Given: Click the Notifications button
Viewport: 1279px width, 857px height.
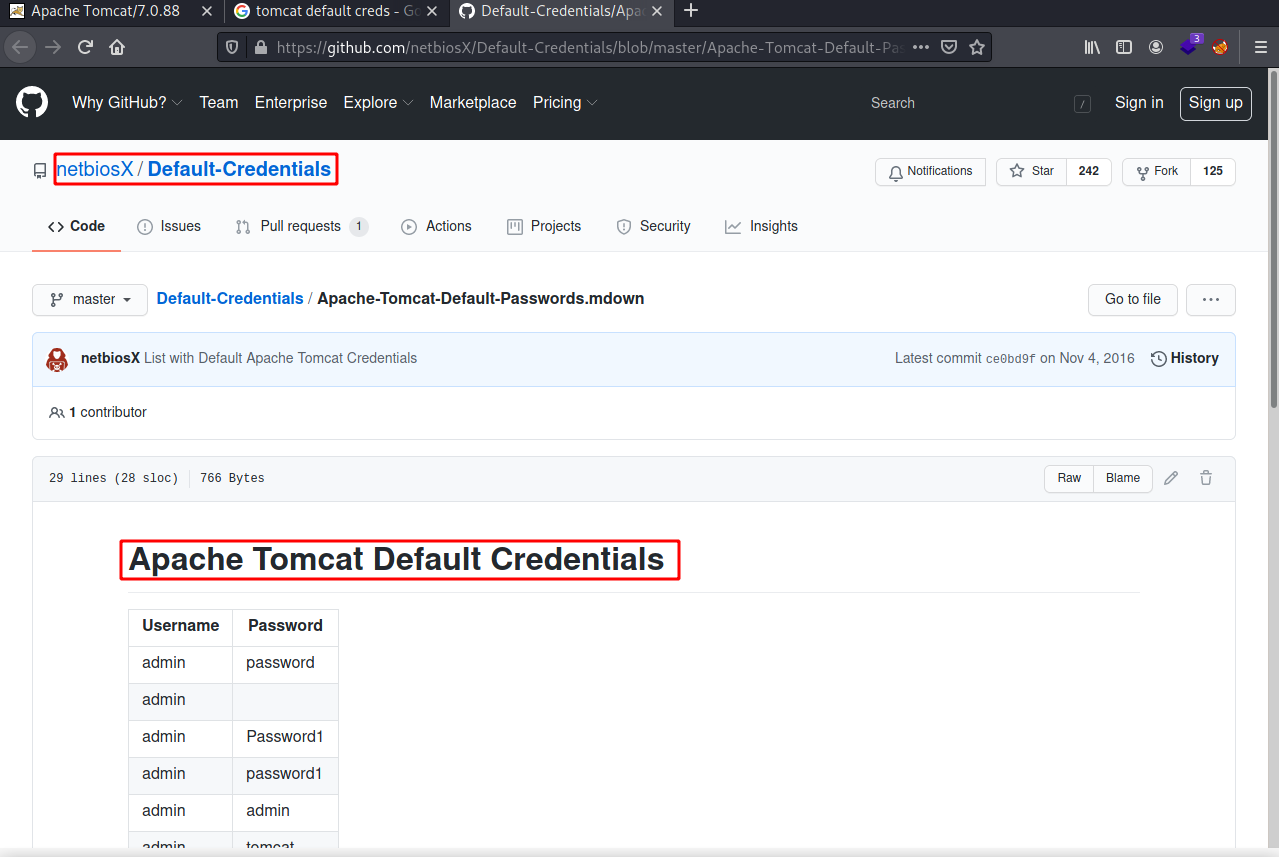Looking at the screenshot, I should [930, 172].
